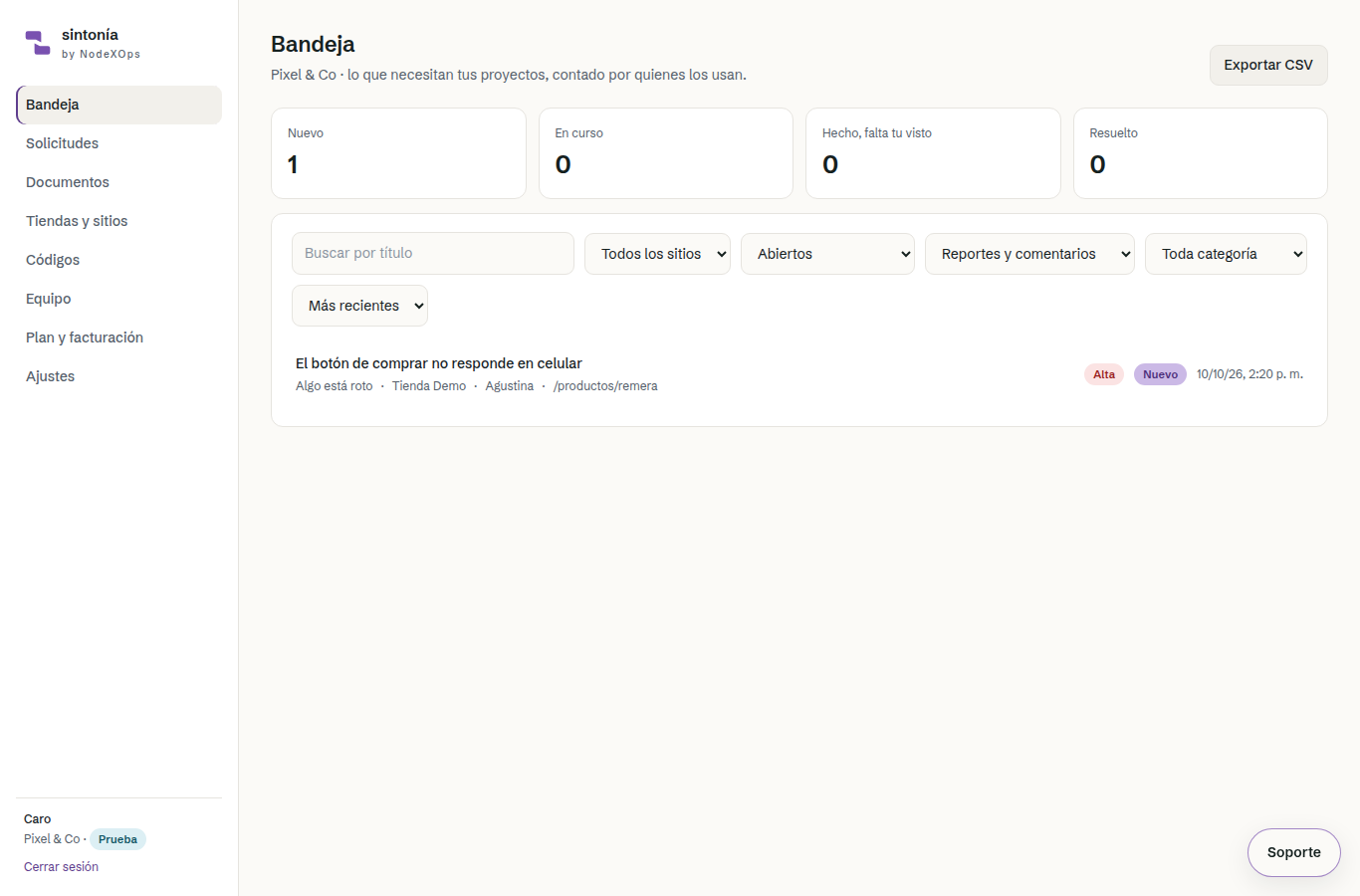Viewport: 1360px width, 896px height.
Task: Expand the Todos los sitios dropdown
Action: pyautogui.click(x=657, y=254)
